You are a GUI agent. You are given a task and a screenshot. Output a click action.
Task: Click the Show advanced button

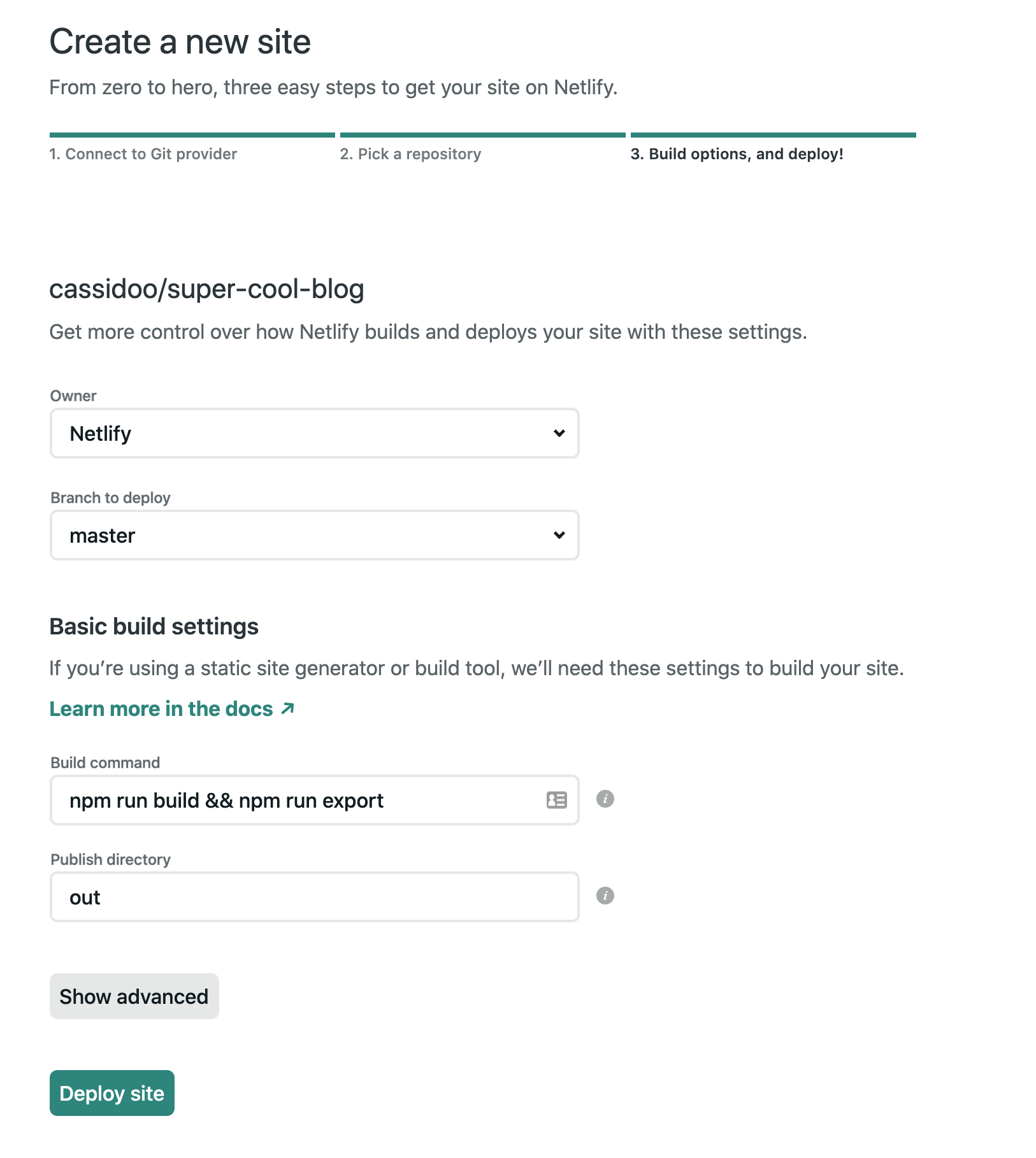click(x=134, y=996)
